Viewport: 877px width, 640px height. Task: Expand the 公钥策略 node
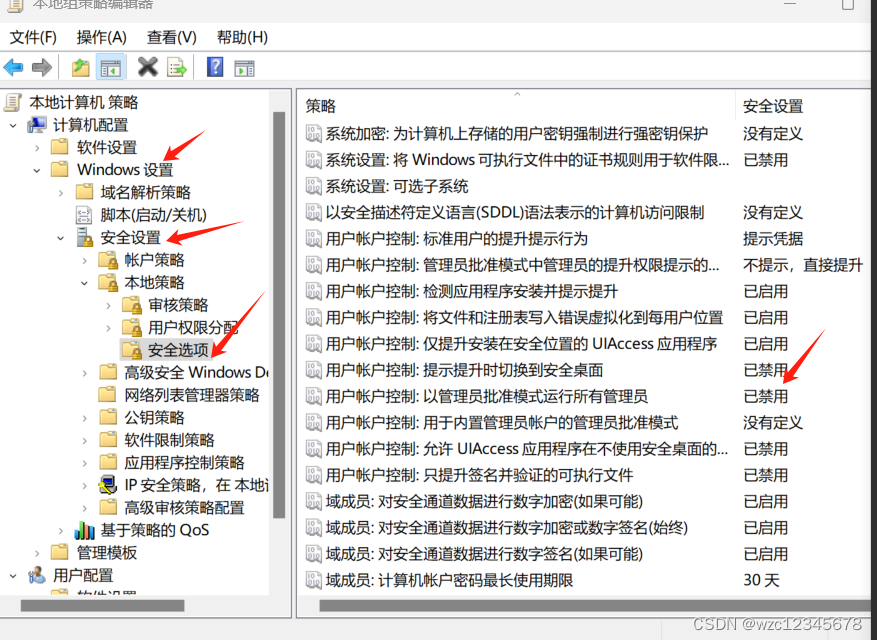point(84,418)
